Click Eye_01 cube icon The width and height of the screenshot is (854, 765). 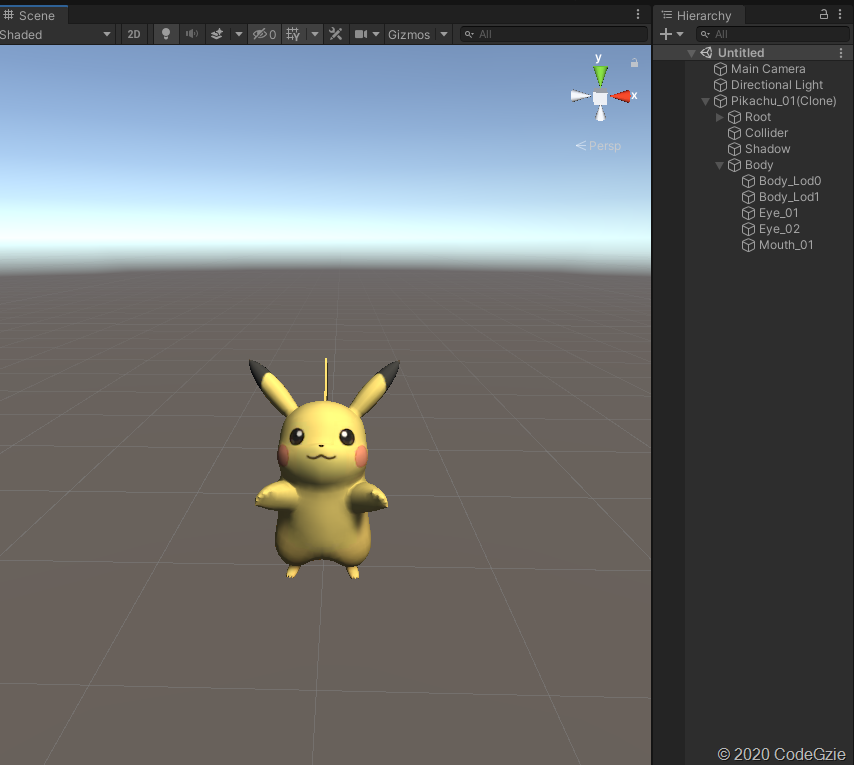[749, 213]
